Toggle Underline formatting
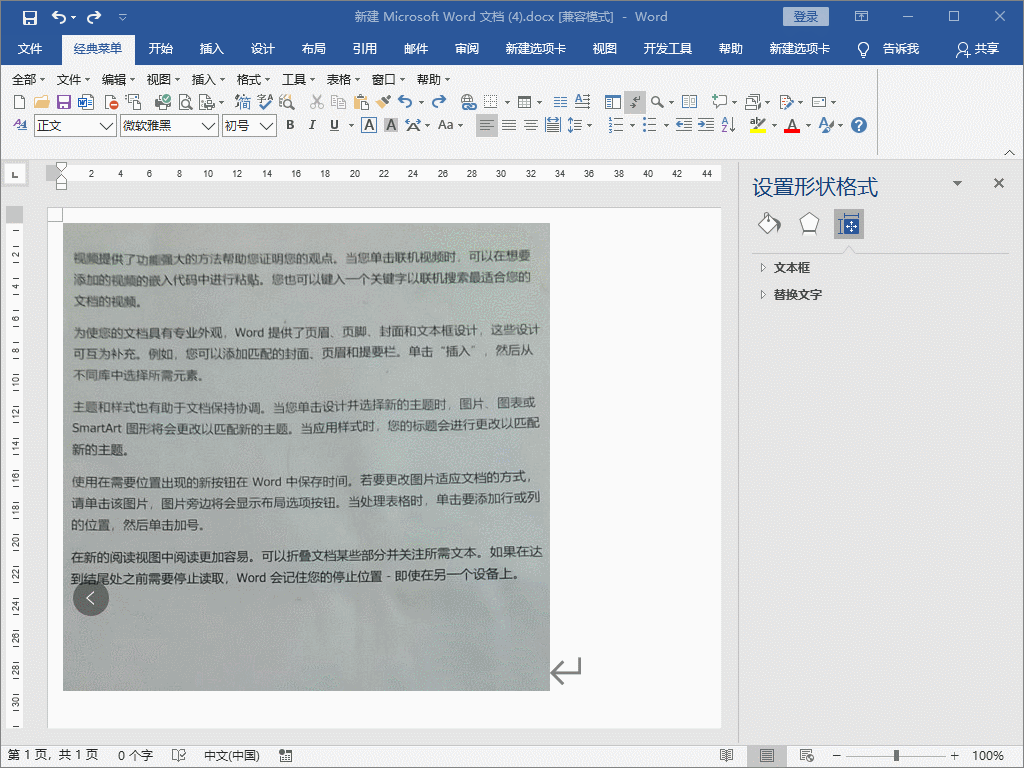Screen dimensions: 1024x768 pyautogui.click(x=334, y=125)
